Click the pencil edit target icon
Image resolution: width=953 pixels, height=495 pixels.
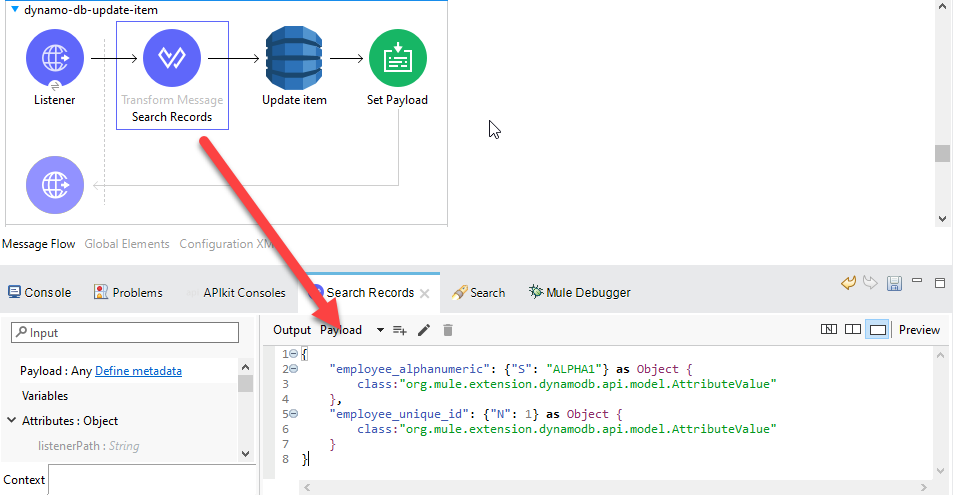424,330
